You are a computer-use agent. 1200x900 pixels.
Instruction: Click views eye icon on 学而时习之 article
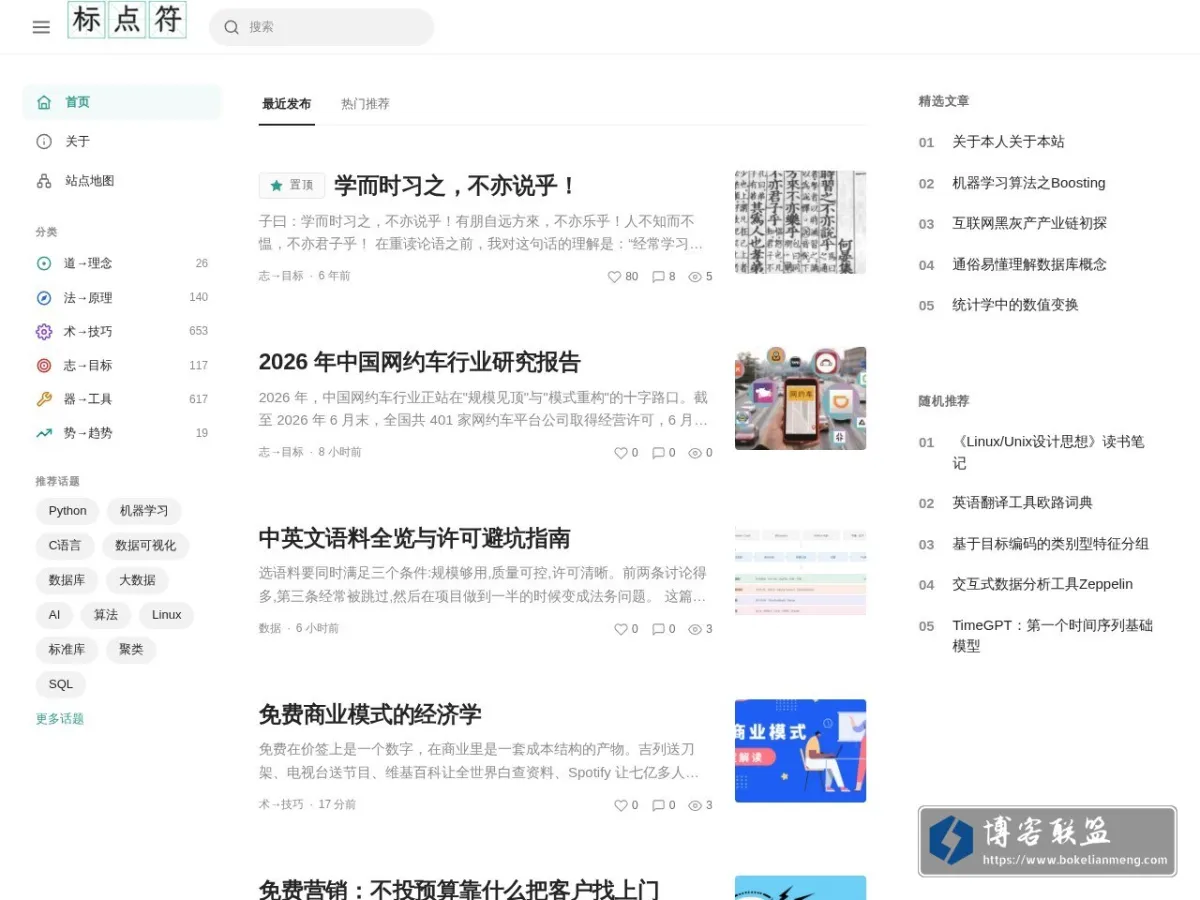click(695, 277)
